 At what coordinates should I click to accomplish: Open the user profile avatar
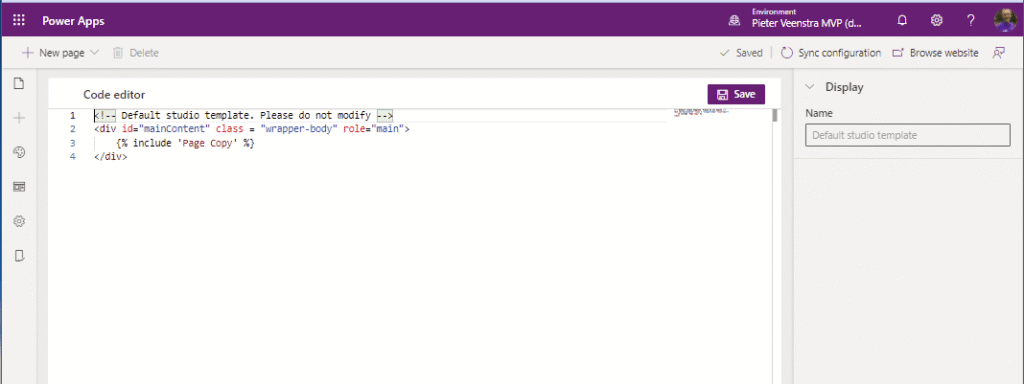click(x=1005, y=20)
